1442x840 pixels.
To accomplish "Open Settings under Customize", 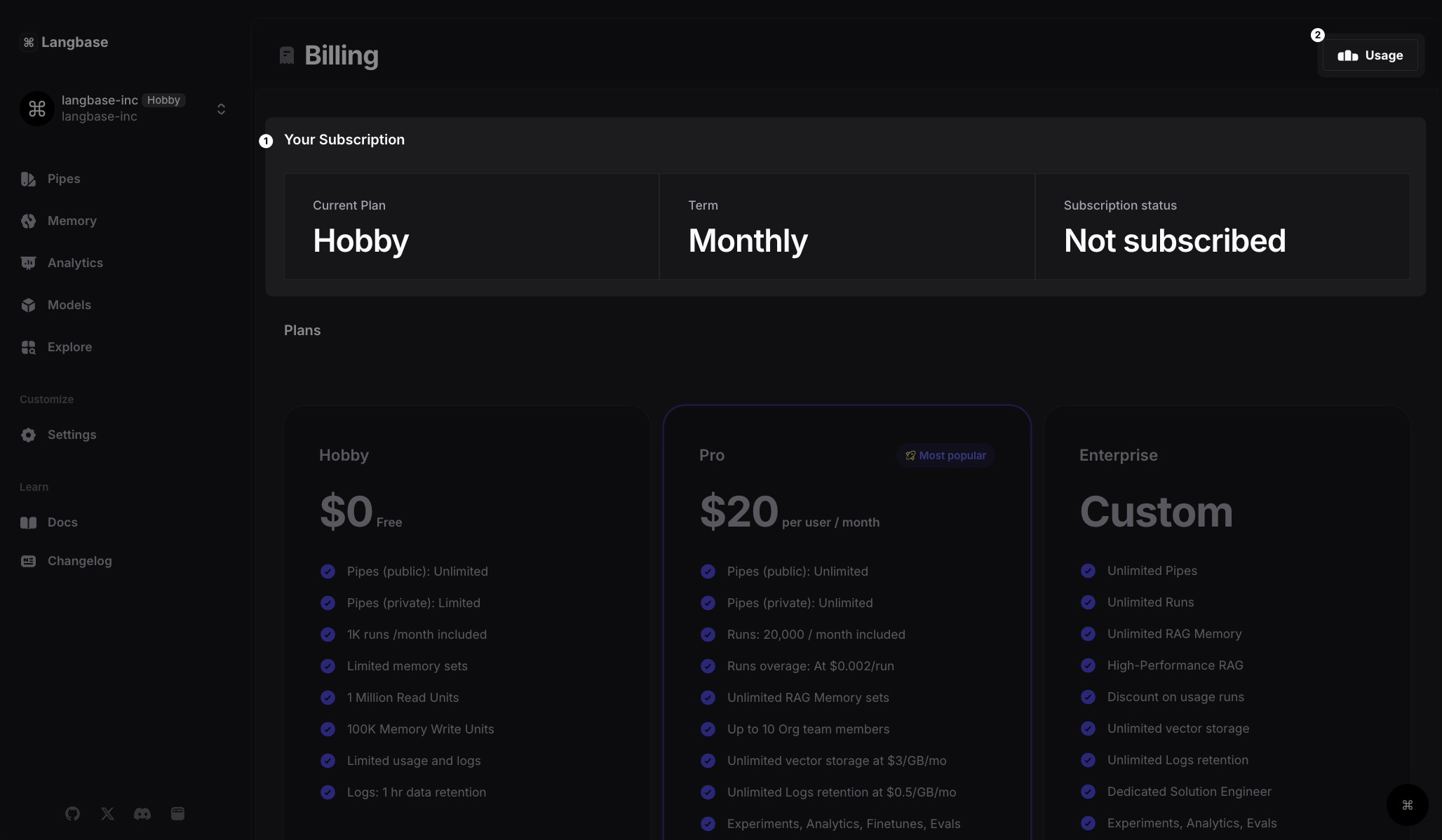I will [x=72, y=435].
